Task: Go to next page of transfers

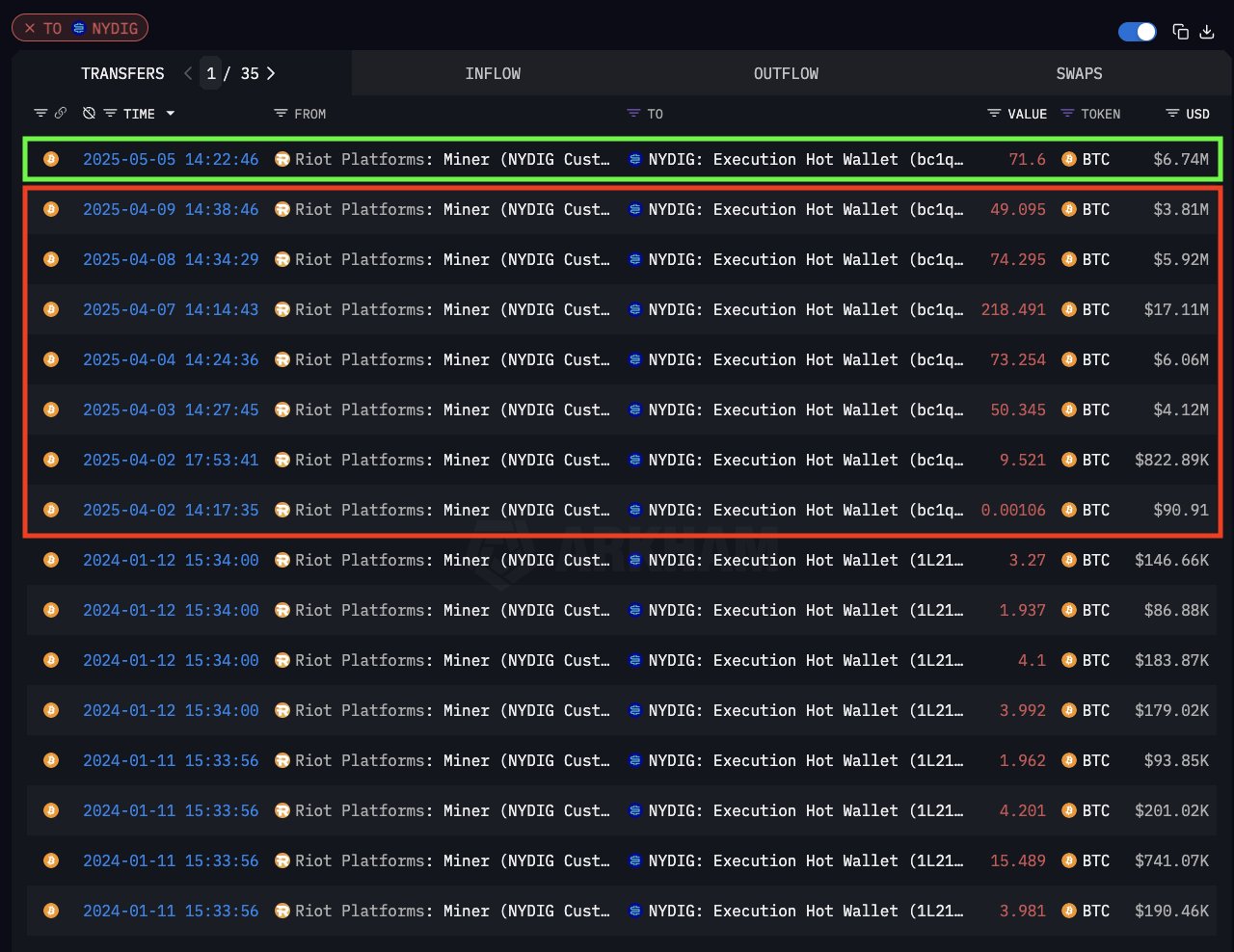Action: [271, 73]
